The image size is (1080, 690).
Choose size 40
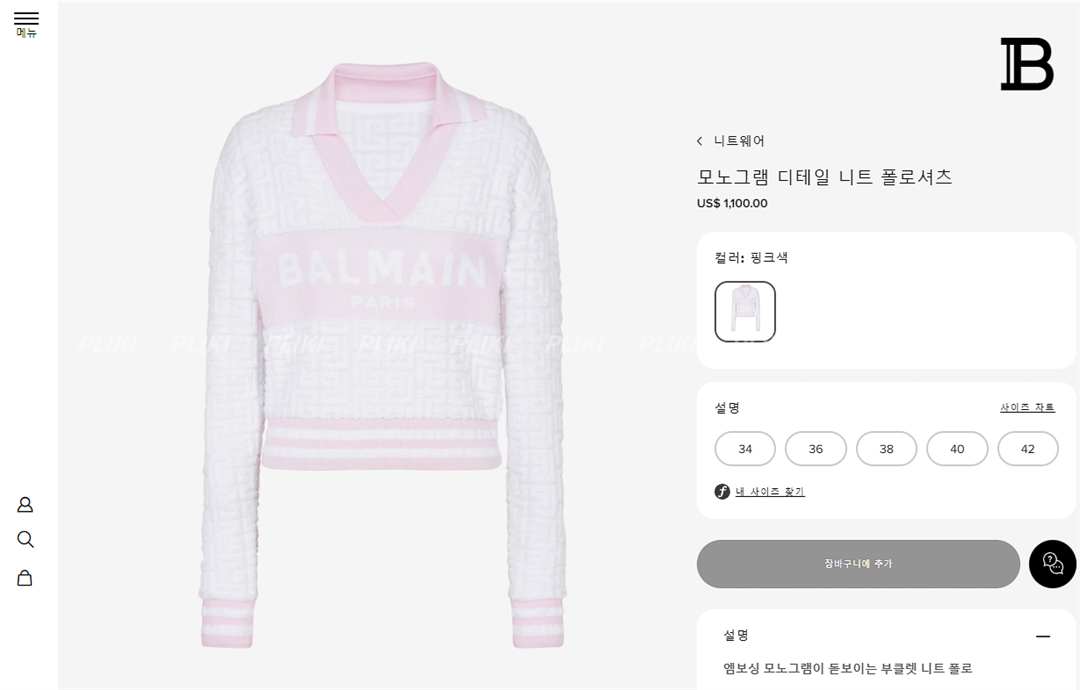pyautogui.click(x=957, y=449)
